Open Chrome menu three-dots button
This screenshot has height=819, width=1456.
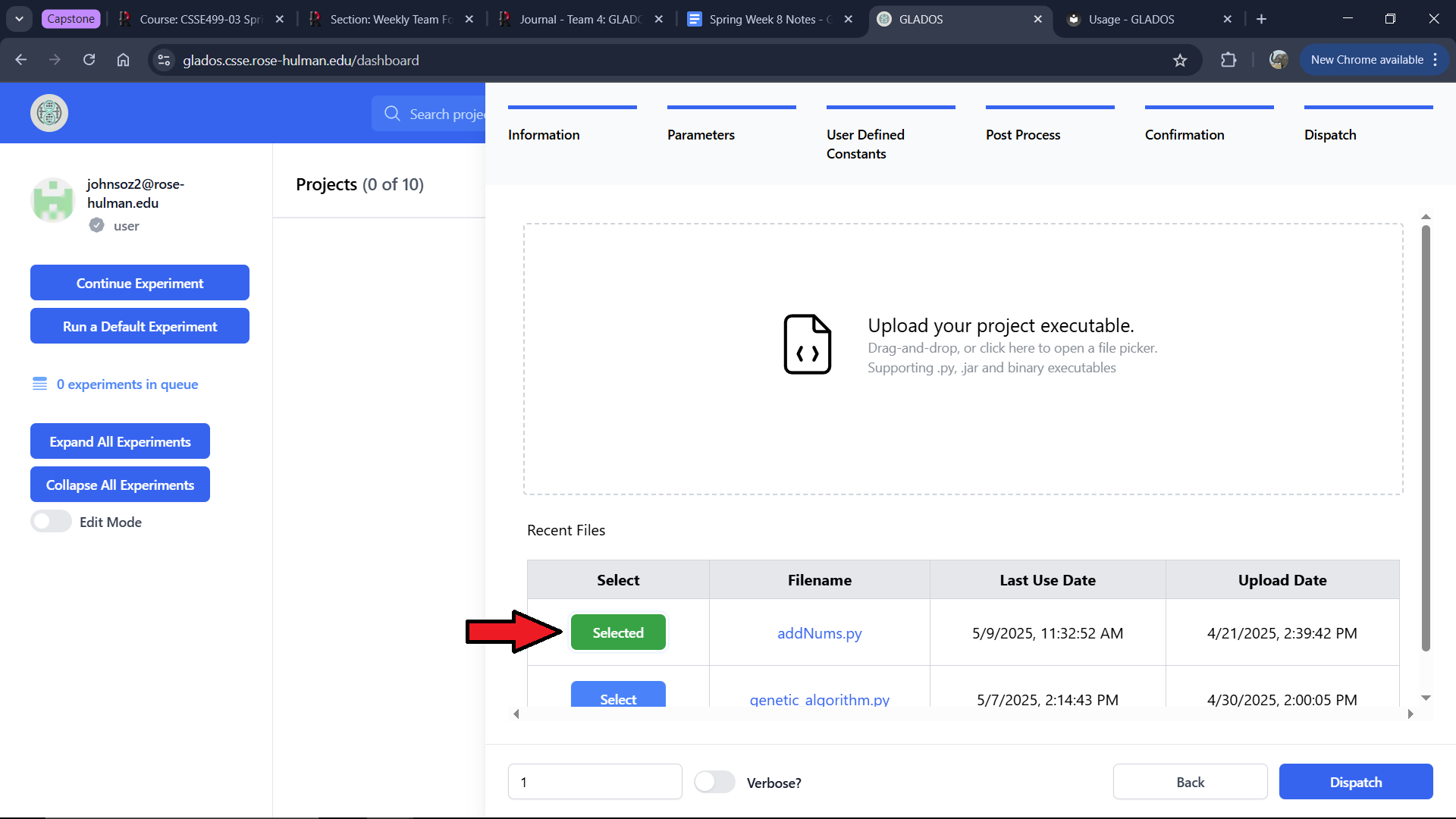pyautogui.click(x=1436, y=60)
